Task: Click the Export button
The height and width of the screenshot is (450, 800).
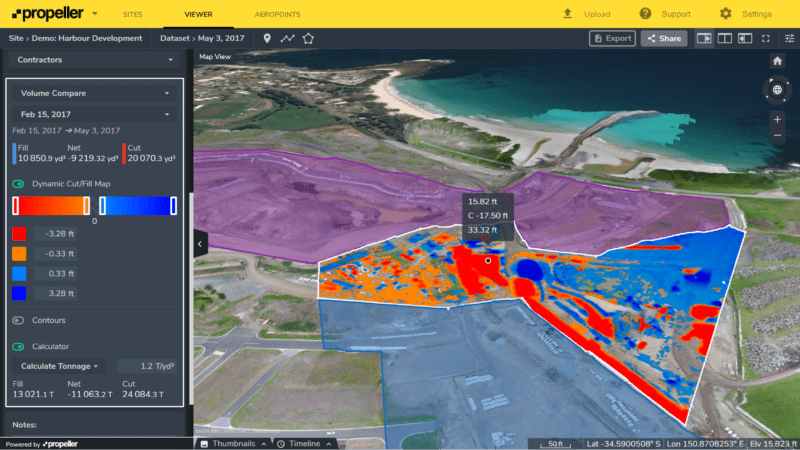Action: pos(612,38)
